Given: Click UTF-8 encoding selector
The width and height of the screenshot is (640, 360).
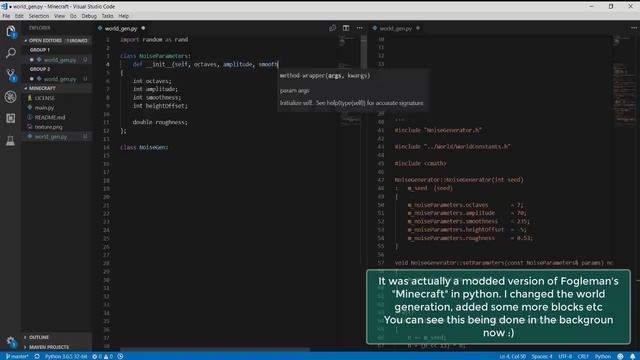Looking at the screenshot, I should (565, 356).
